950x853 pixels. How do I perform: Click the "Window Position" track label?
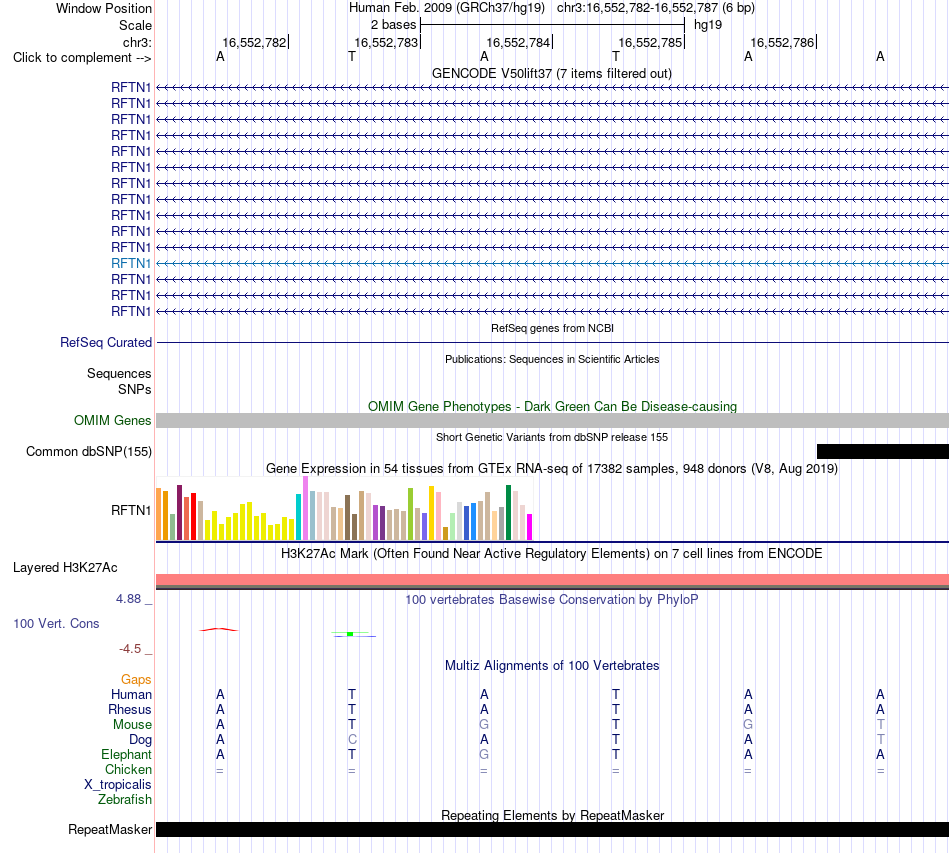104,8
